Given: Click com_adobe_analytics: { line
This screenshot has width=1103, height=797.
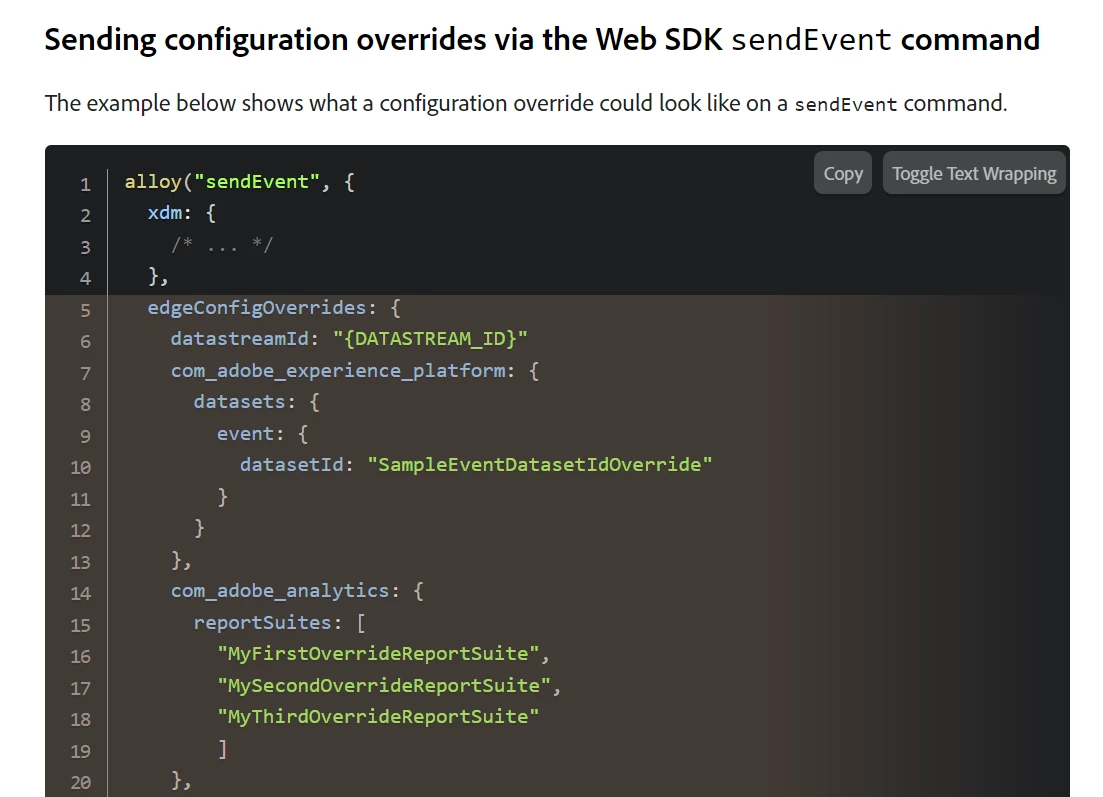Looking at the screenshot, I should point(298,591).
